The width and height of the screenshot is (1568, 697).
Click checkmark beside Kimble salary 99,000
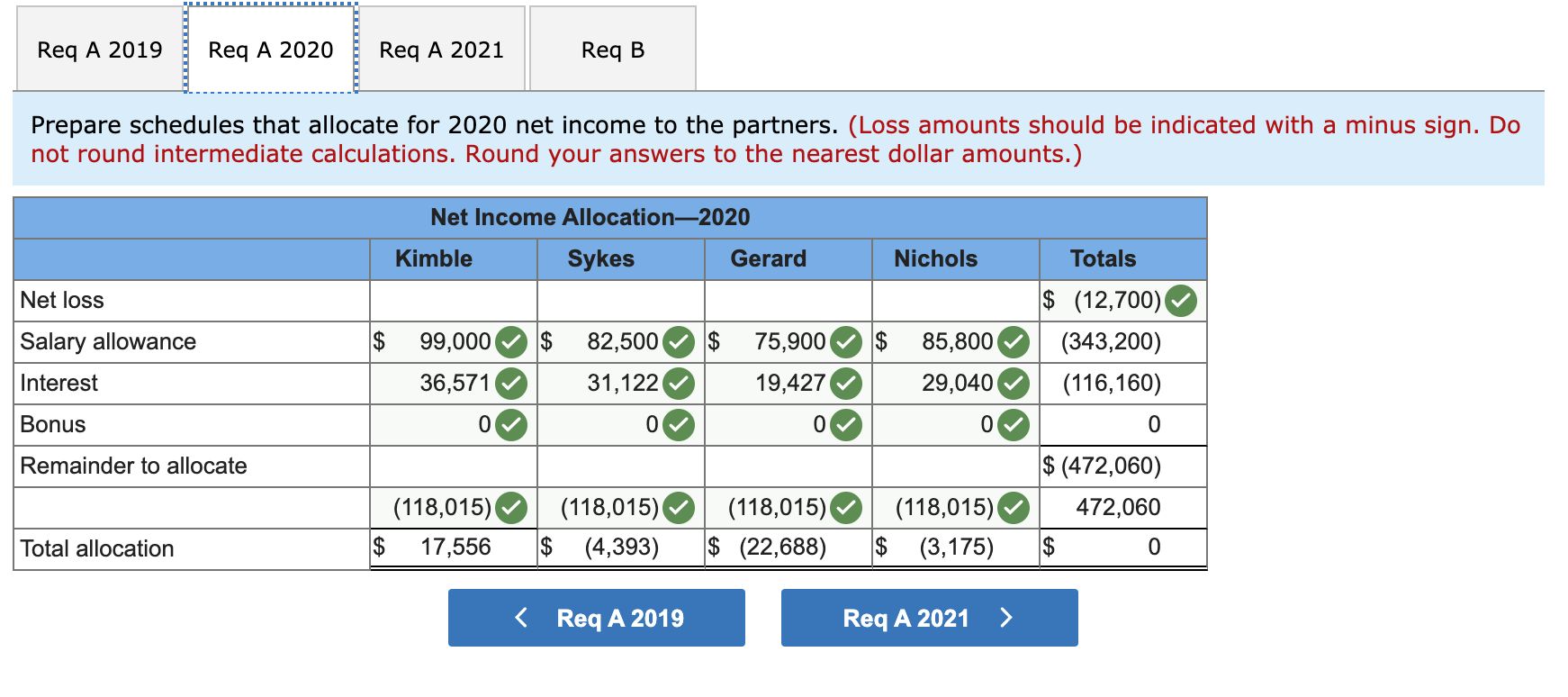point(511,342)
